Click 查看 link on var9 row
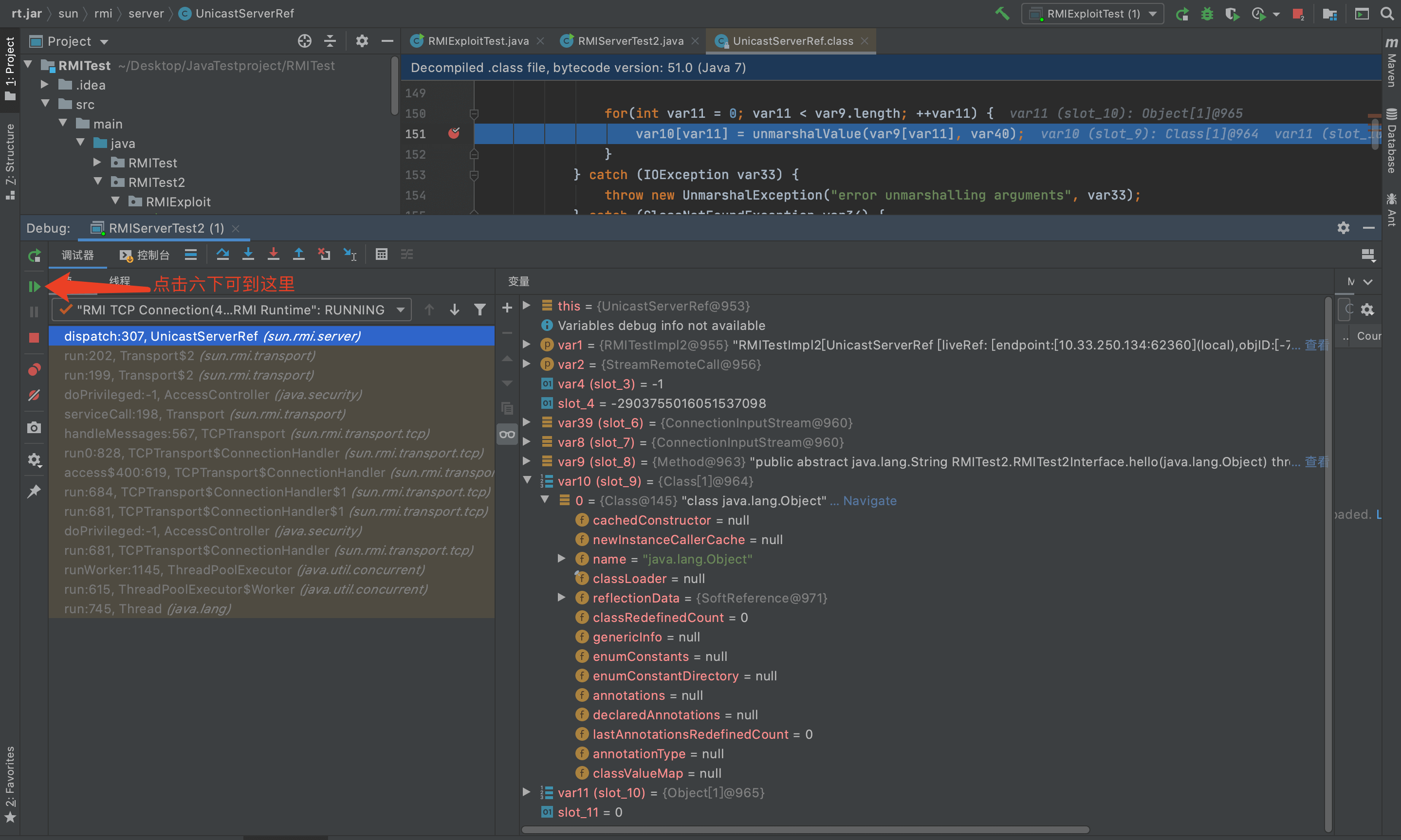The image size is (1401, 840). [1315, 461]
